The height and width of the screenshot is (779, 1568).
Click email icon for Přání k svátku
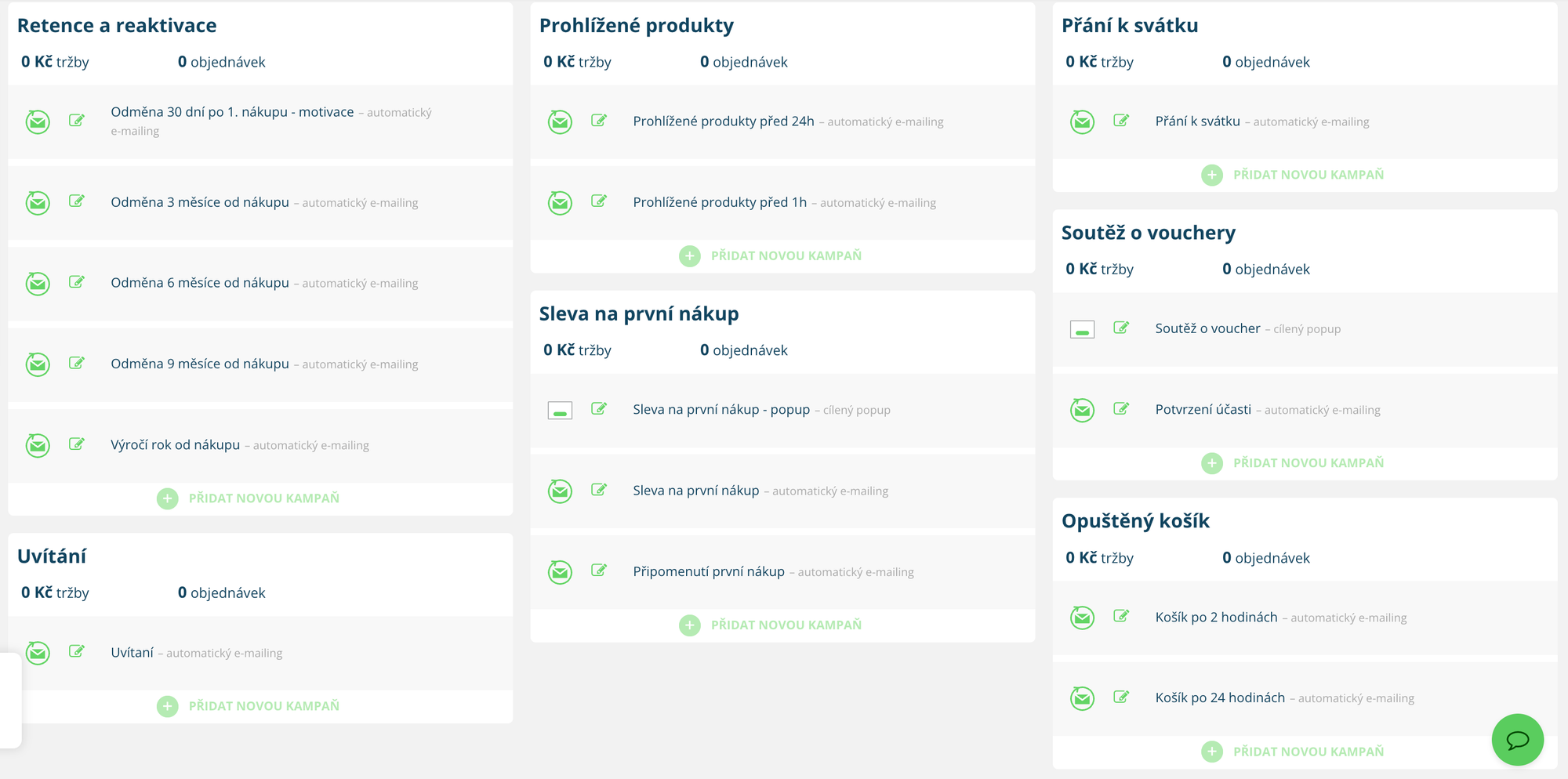coord(1082,121)
